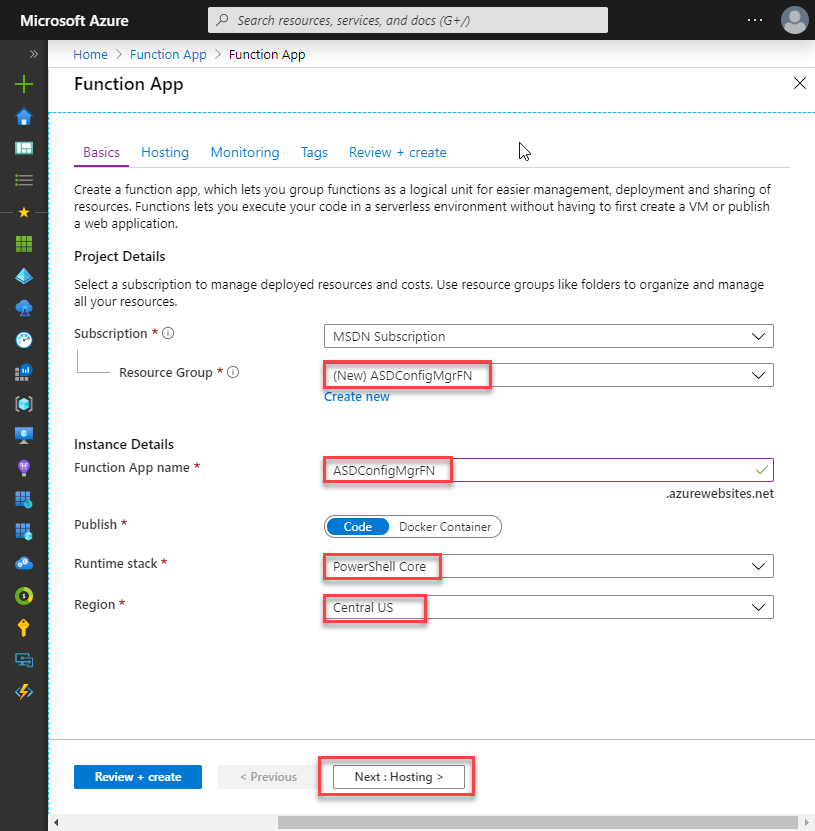The width and height of the screenshot is (815, 831).
Task: Go to Home breadcrumb link
Action: (90, 55)
